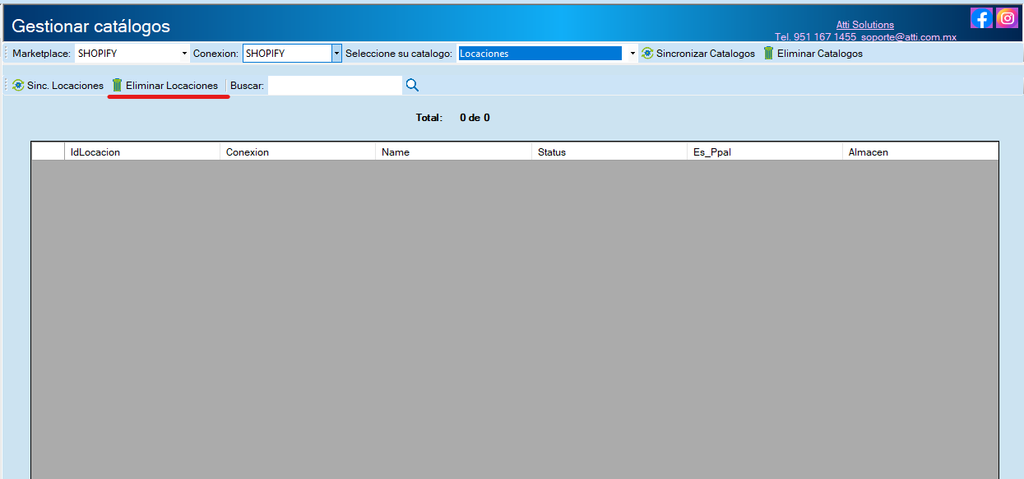The image size is (1024, 479).
Task: Focus the Buscar search field
Action: pos(335,85)
